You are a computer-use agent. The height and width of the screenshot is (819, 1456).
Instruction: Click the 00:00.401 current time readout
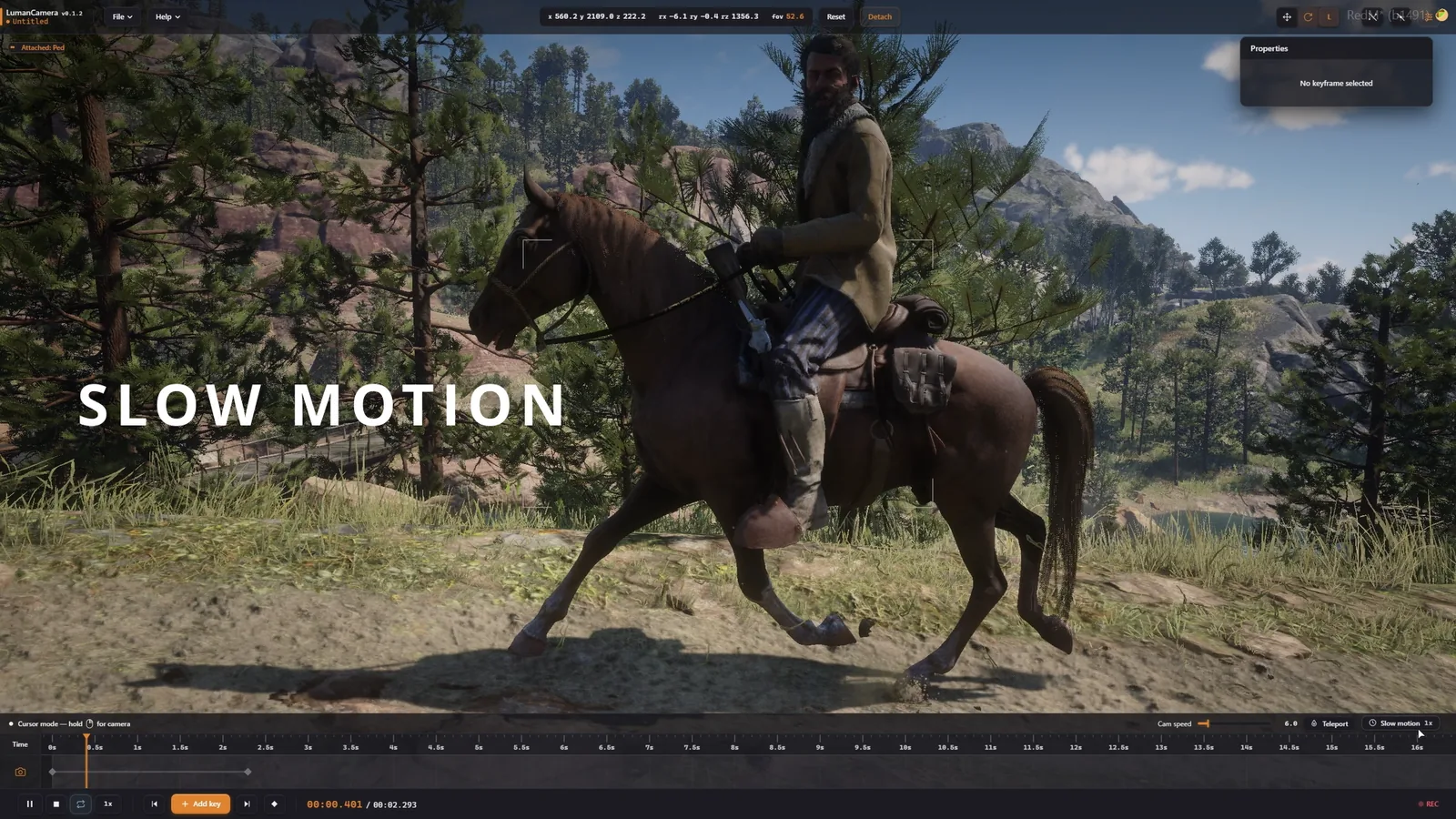(x=334, y=804)
